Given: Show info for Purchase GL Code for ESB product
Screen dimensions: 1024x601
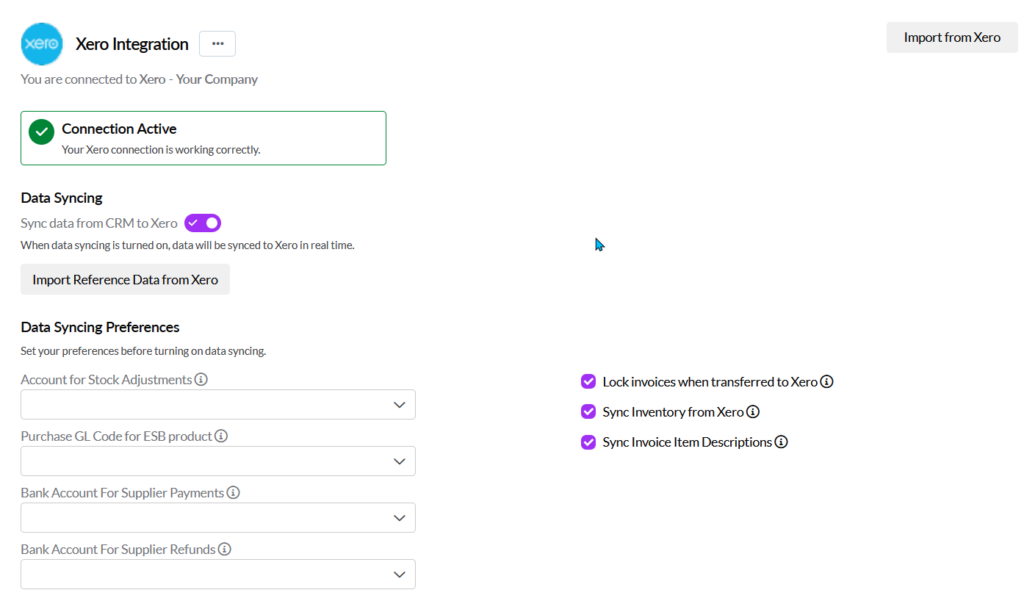Looking at the screenshot, I should [221, 436].
